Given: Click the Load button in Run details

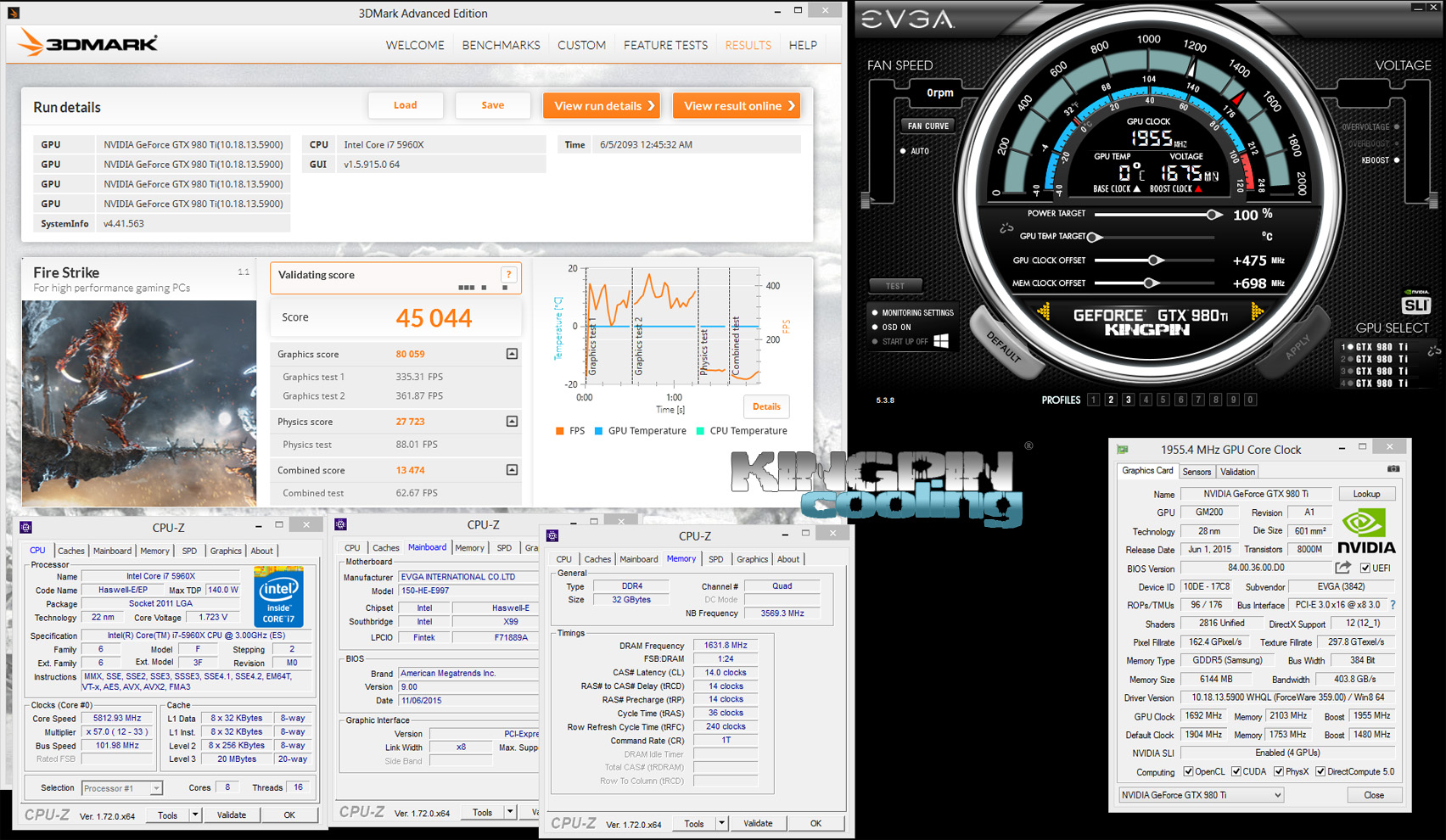Looking at the screenshot, I should coord(406,105).
